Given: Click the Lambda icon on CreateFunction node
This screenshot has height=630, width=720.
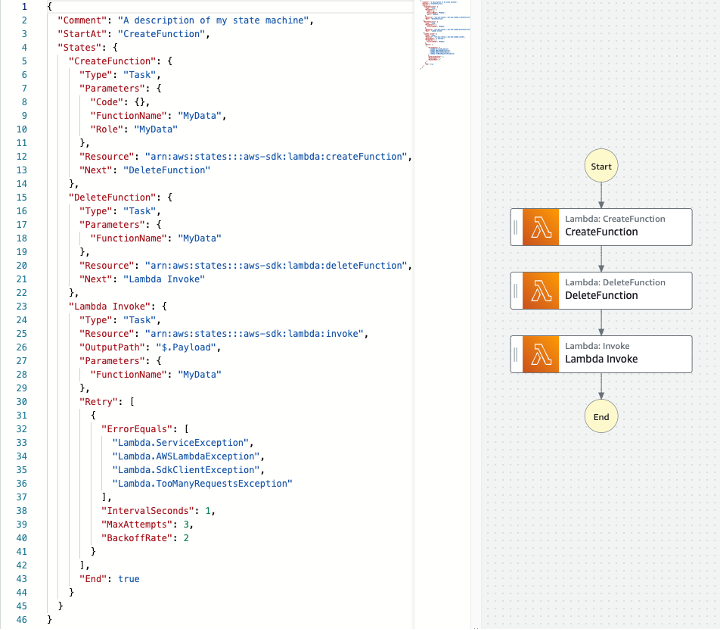Looking at the screenshot, I should pyautogui.click(x=540, y=227).
